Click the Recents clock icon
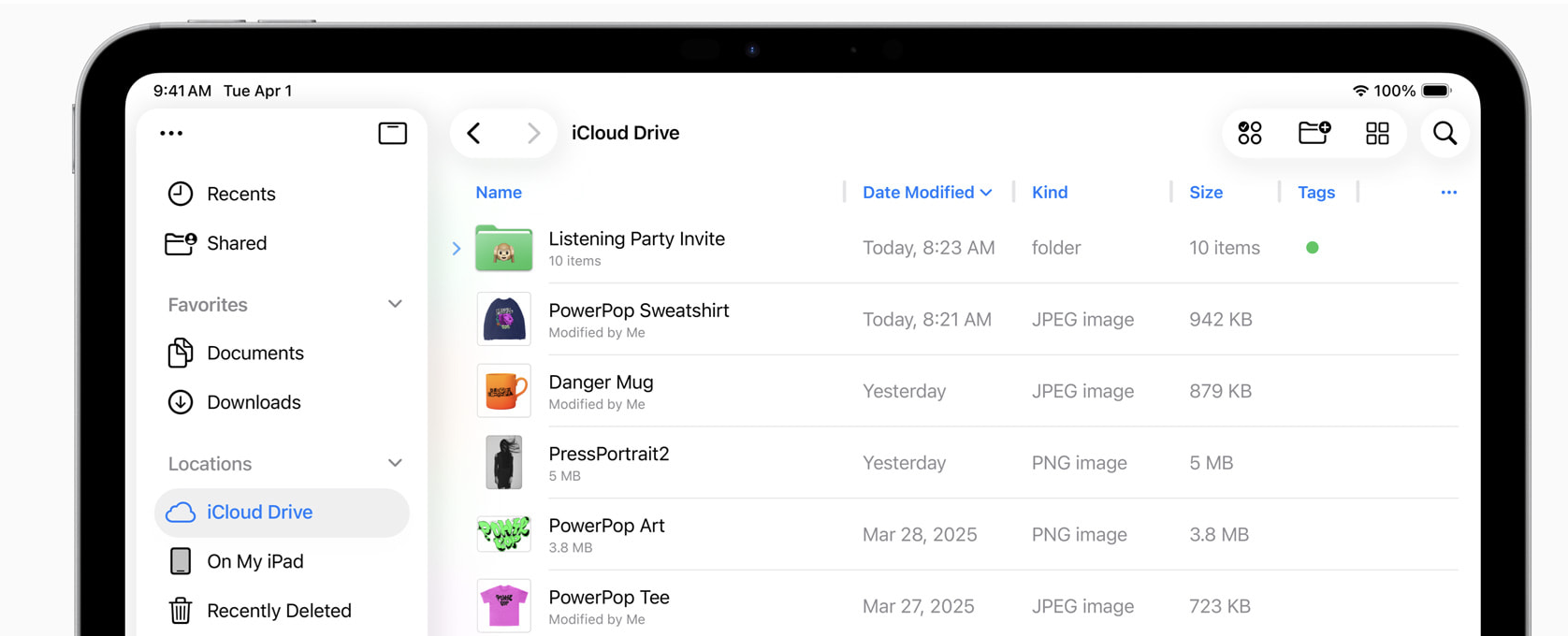 181,194
